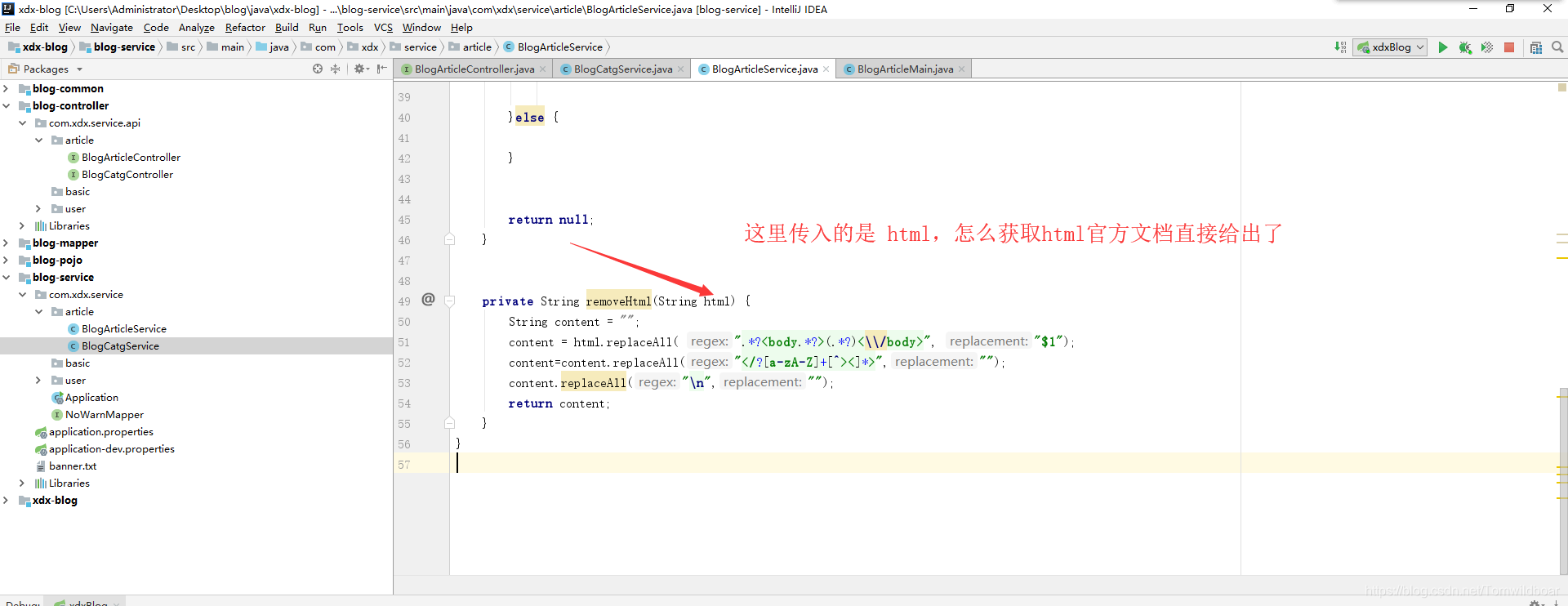Run xdxBlog with the green play button

(1443, 47)
